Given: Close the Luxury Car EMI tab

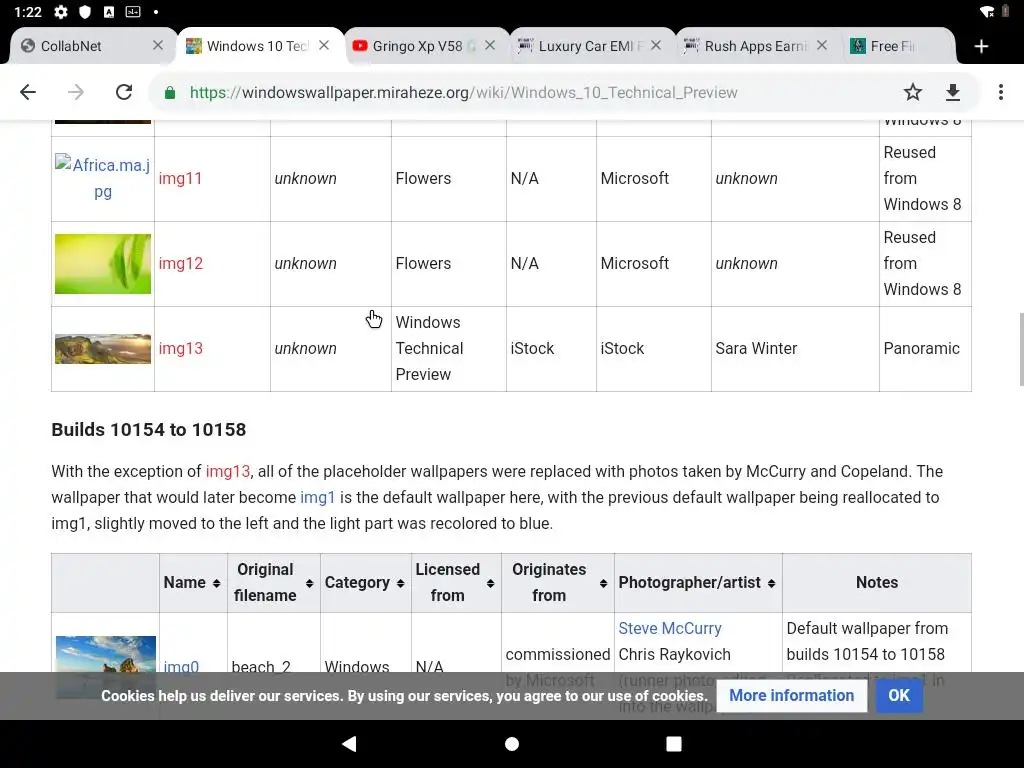Looking at the screenshot, I should click(656, 45).
